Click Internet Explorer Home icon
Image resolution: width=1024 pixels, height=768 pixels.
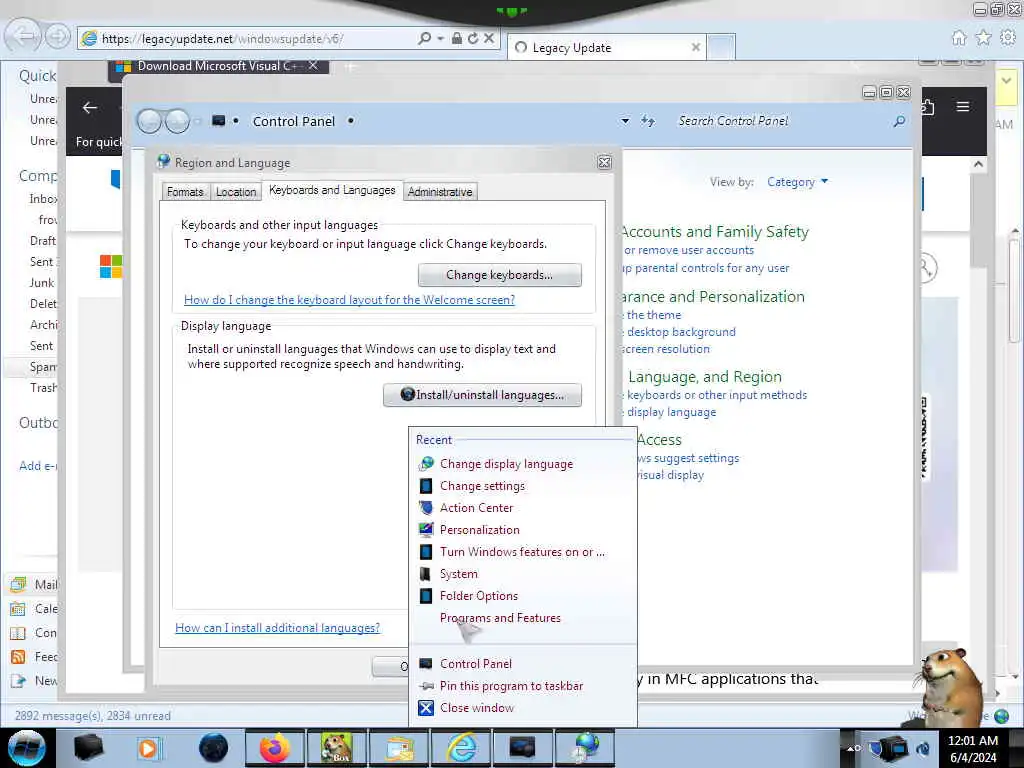(x=959, y=38)
